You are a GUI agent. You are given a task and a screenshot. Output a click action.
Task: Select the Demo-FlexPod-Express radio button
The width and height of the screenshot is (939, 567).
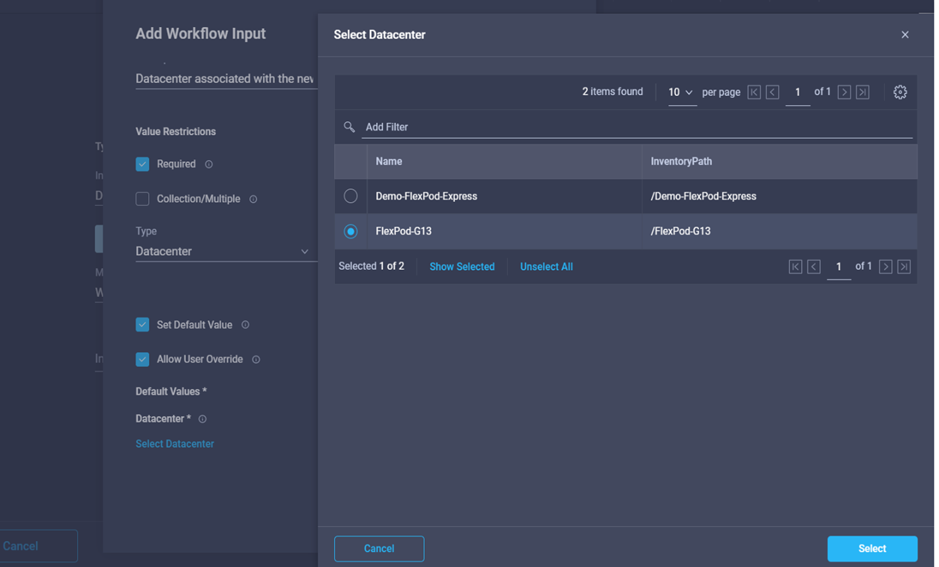tap(351, 197)
